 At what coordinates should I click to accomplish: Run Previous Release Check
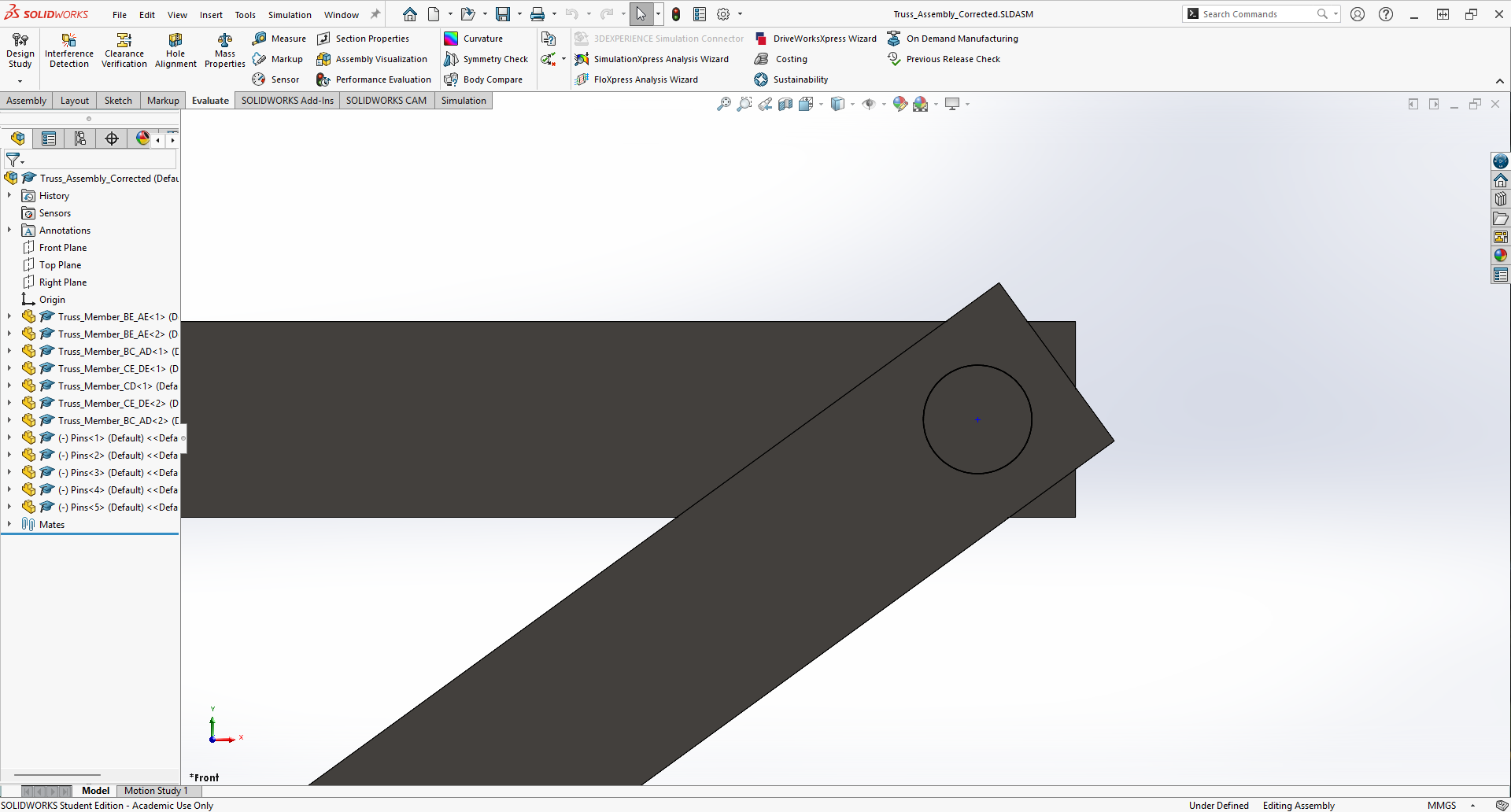coord(944,59)
